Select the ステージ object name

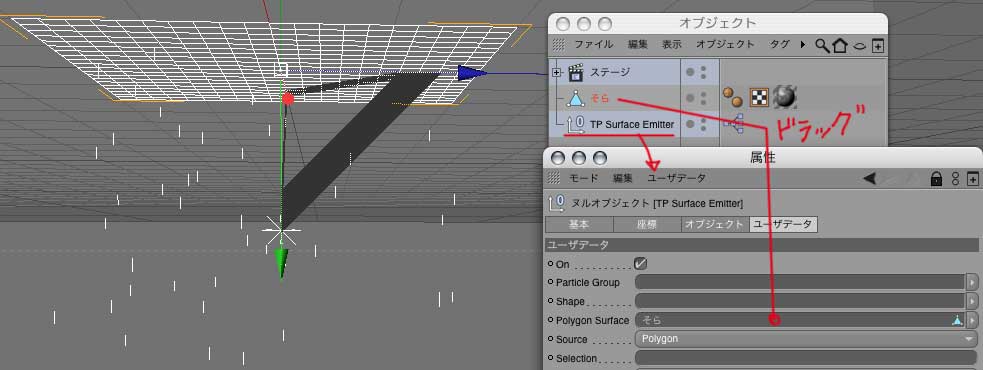tap(610, 73)
